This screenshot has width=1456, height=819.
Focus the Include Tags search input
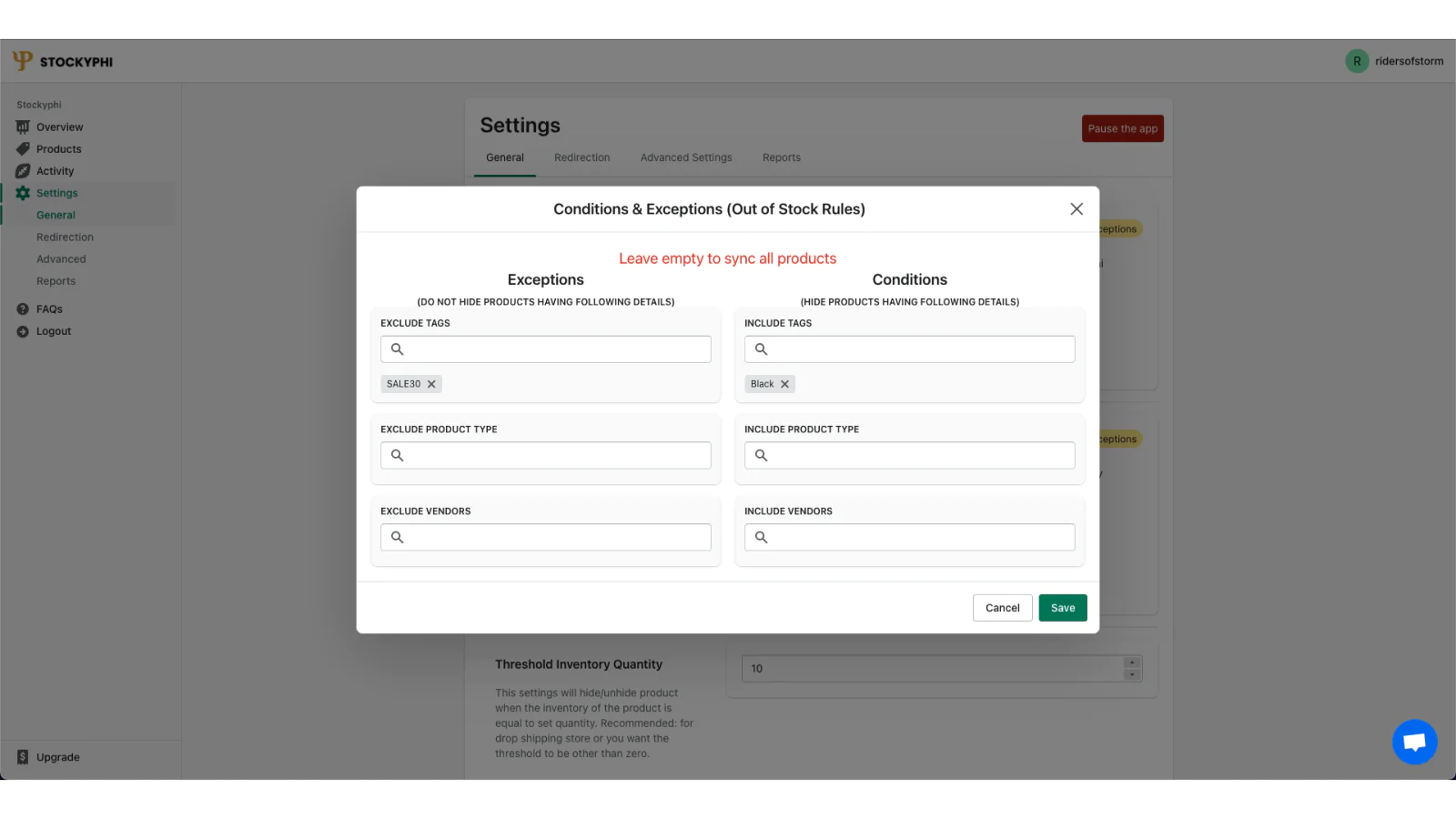click(x=910, y=349)
